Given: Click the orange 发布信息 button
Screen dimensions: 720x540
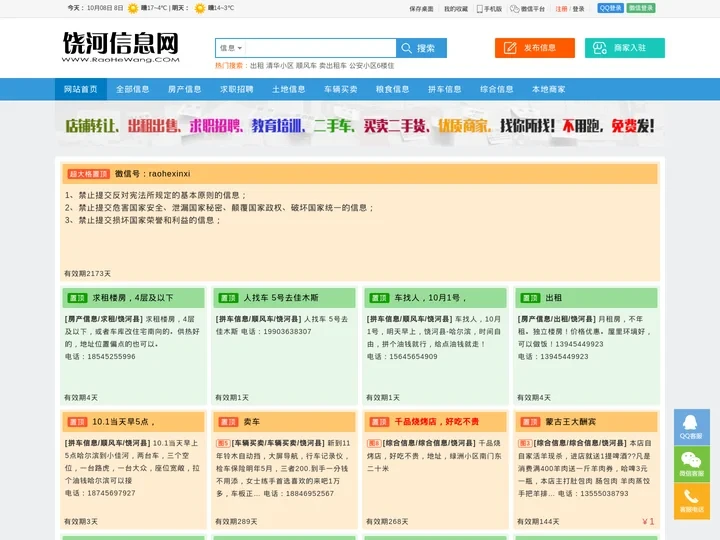Looking at the screenshot, I should coord(534,48).
